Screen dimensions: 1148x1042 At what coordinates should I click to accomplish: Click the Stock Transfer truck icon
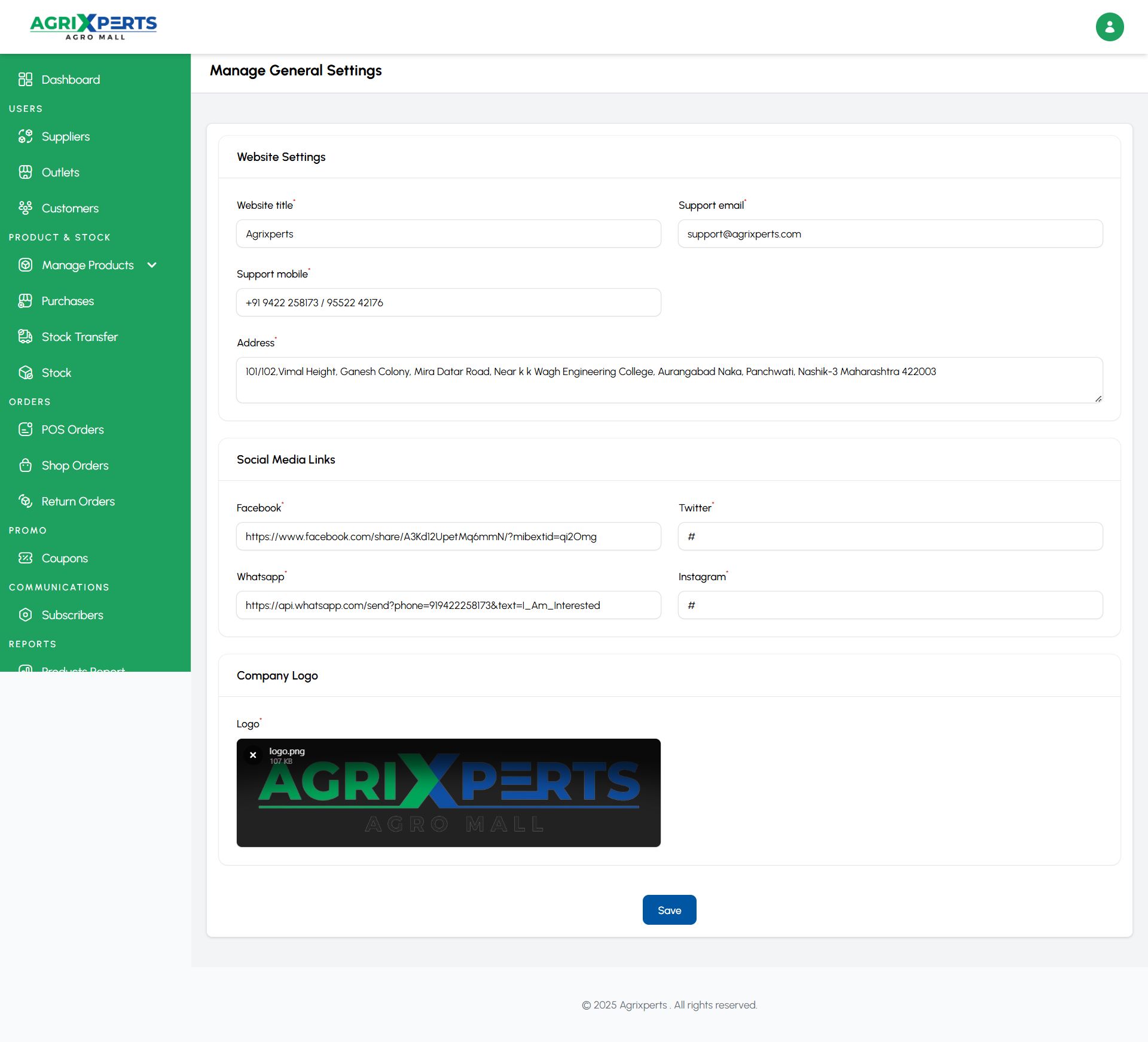(x=25, y=337)
